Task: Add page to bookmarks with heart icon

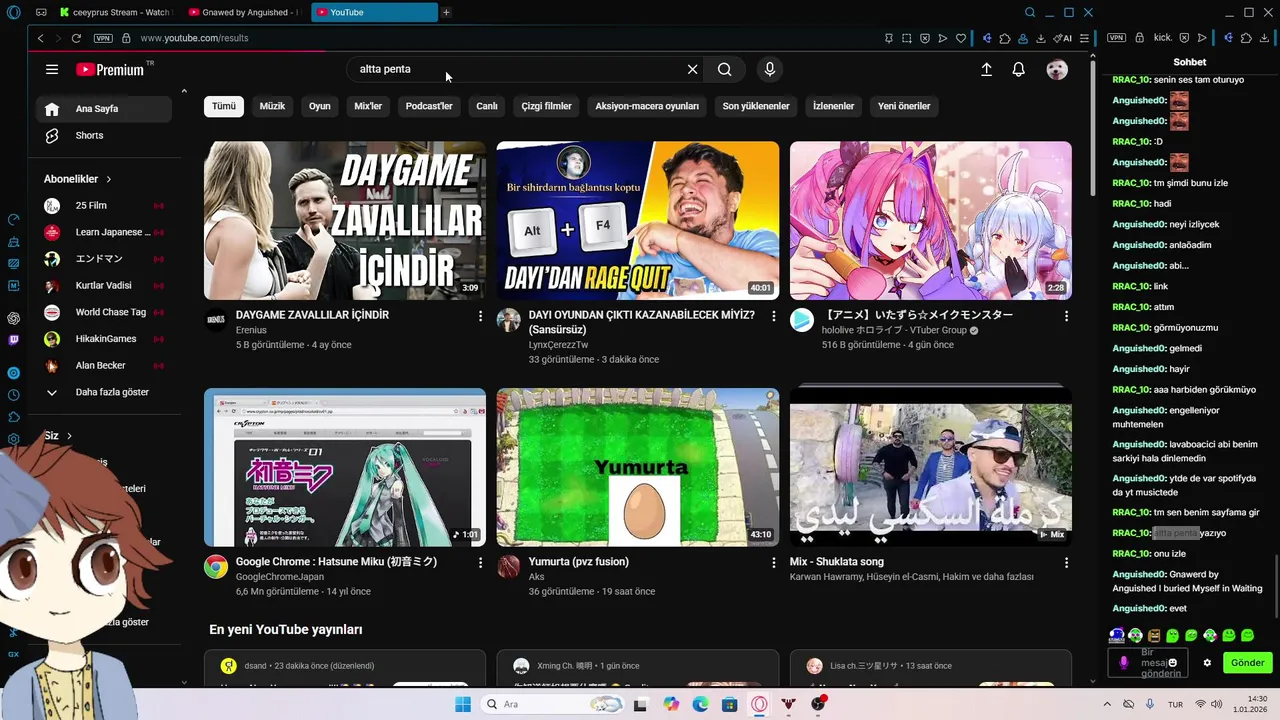Action: tap(961, 38)
